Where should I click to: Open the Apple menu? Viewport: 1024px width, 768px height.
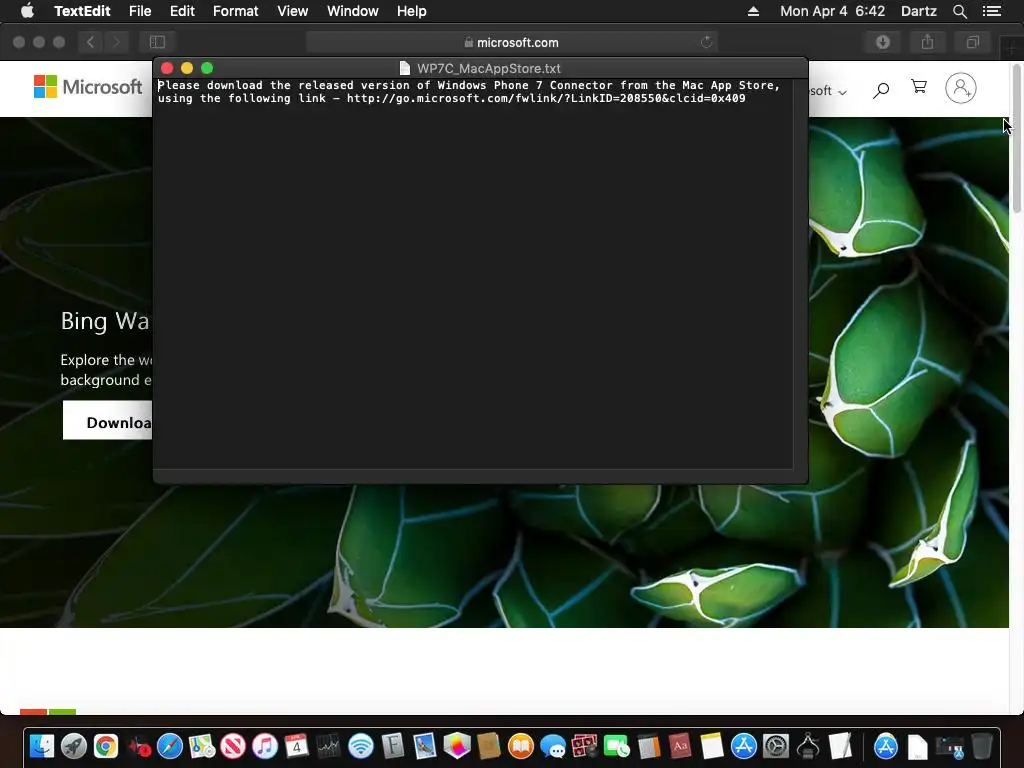tap(27, 11)
